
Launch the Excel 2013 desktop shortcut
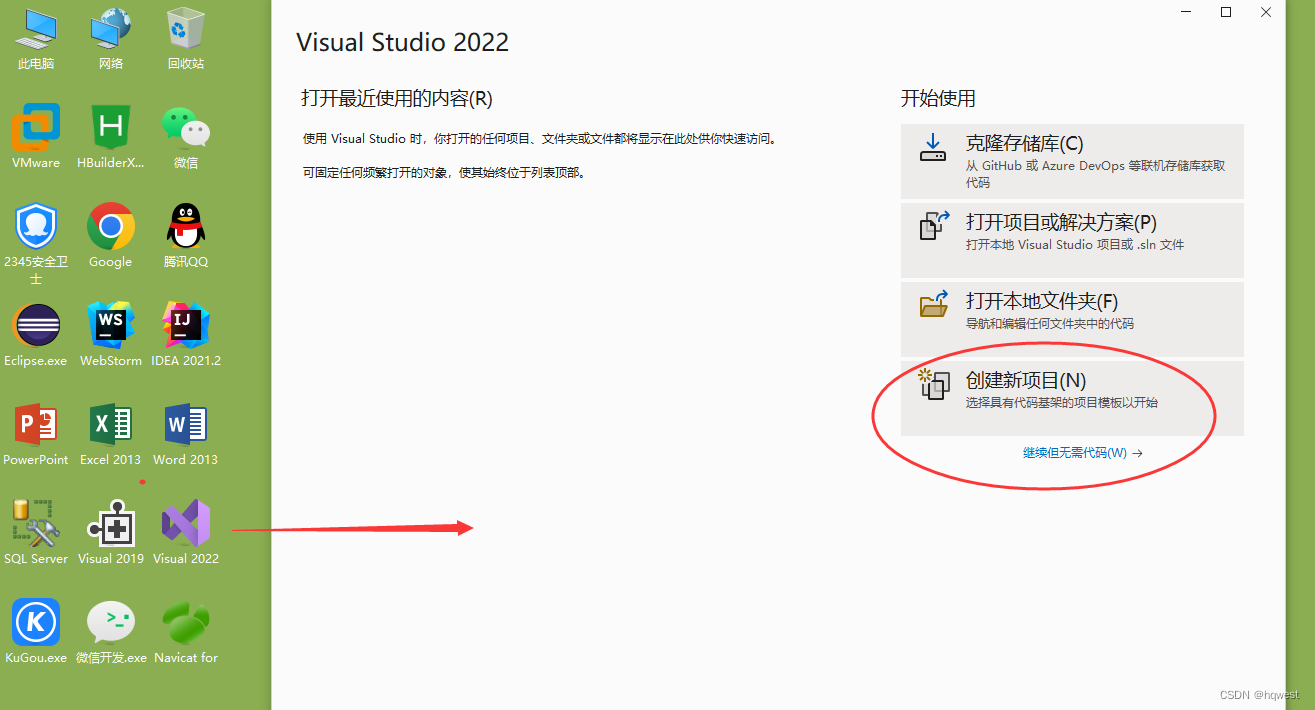[111, 434]
